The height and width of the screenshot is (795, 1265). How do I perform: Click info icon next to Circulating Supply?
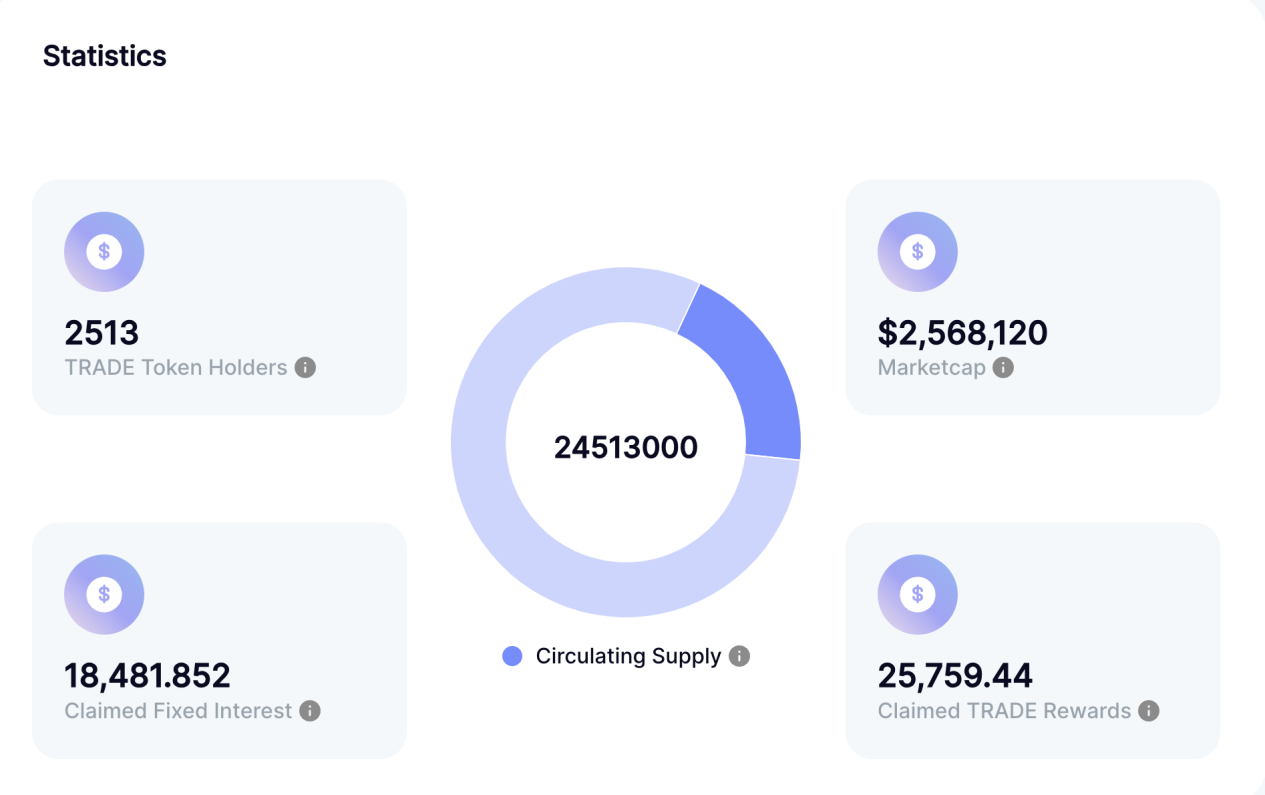click(739, 656)
